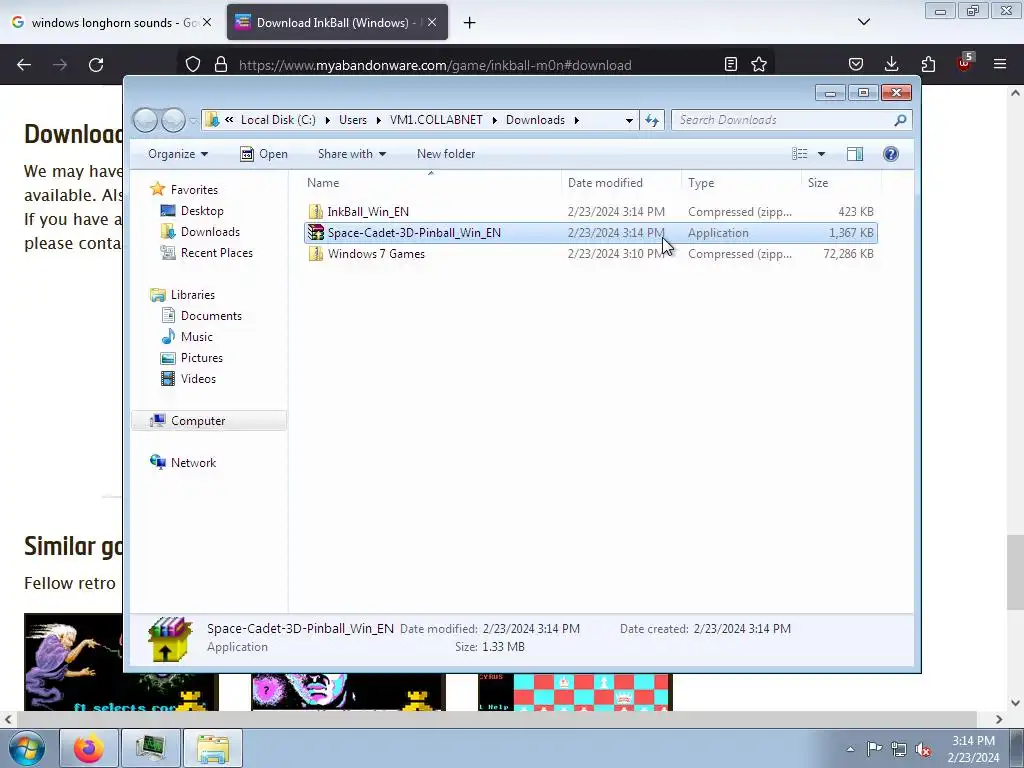Open the Firefox reader view icon
Image resolution: width=1024 pixels, height=768 pixels.
731,64
